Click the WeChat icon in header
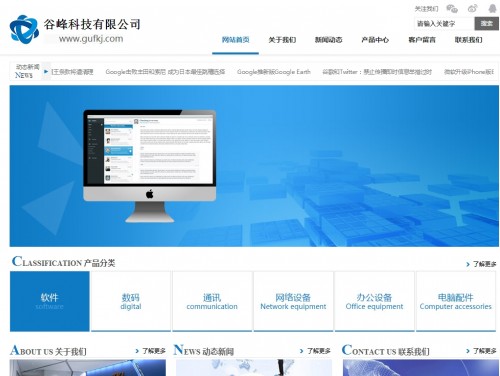 pyautogui.click(x=452, y=8)
